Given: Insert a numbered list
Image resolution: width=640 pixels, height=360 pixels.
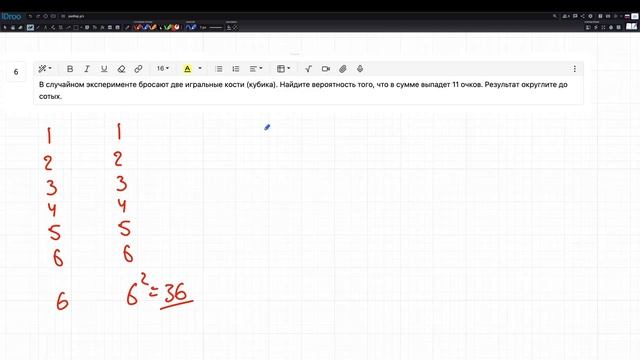Looking at the screenshot, I should point(236,69).
